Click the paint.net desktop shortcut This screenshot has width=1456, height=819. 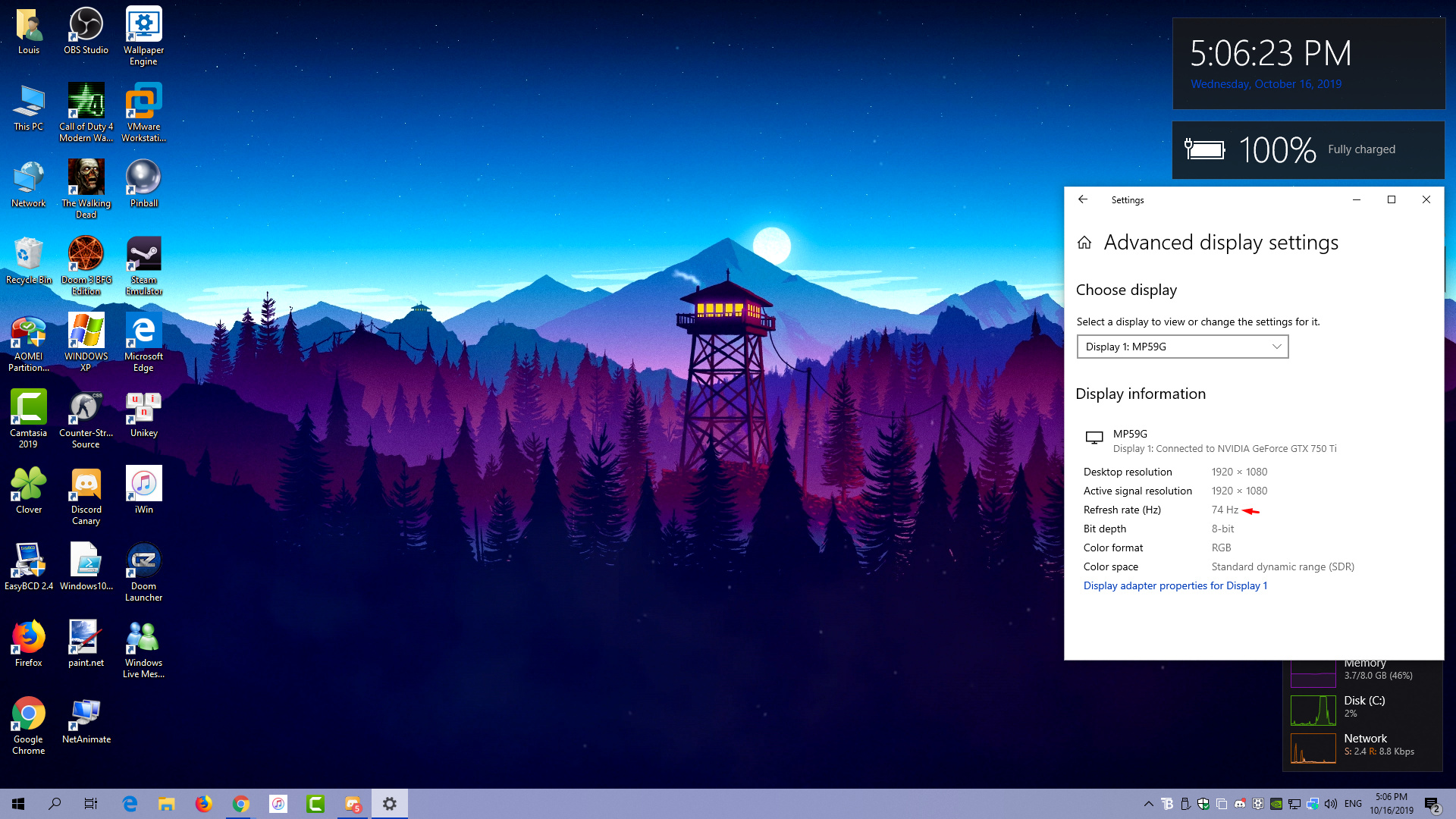[86, 643]
